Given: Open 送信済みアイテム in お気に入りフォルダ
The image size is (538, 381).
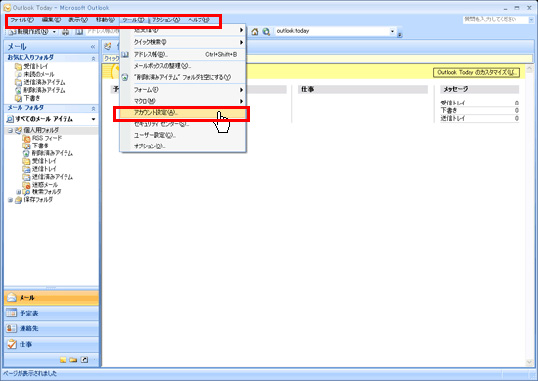Looking at the screenshot, I should pos(44,82).
